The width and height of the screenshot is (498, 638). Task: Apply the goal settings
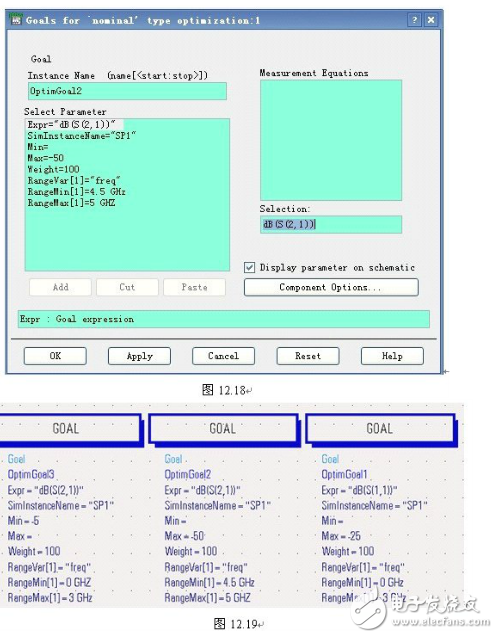[140, 356]
